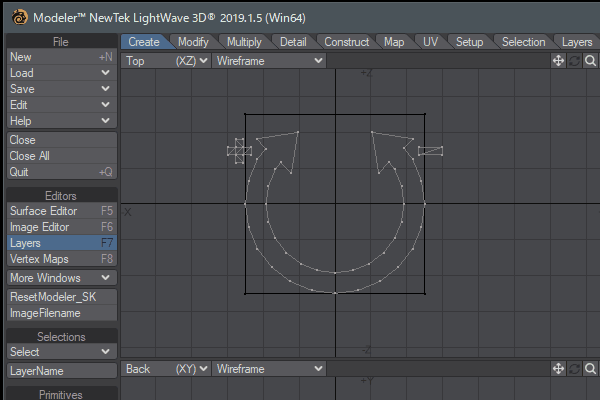Viewport: 600px width, 400px height.
Task: Open the Image Editor
Action: point(60,227)
